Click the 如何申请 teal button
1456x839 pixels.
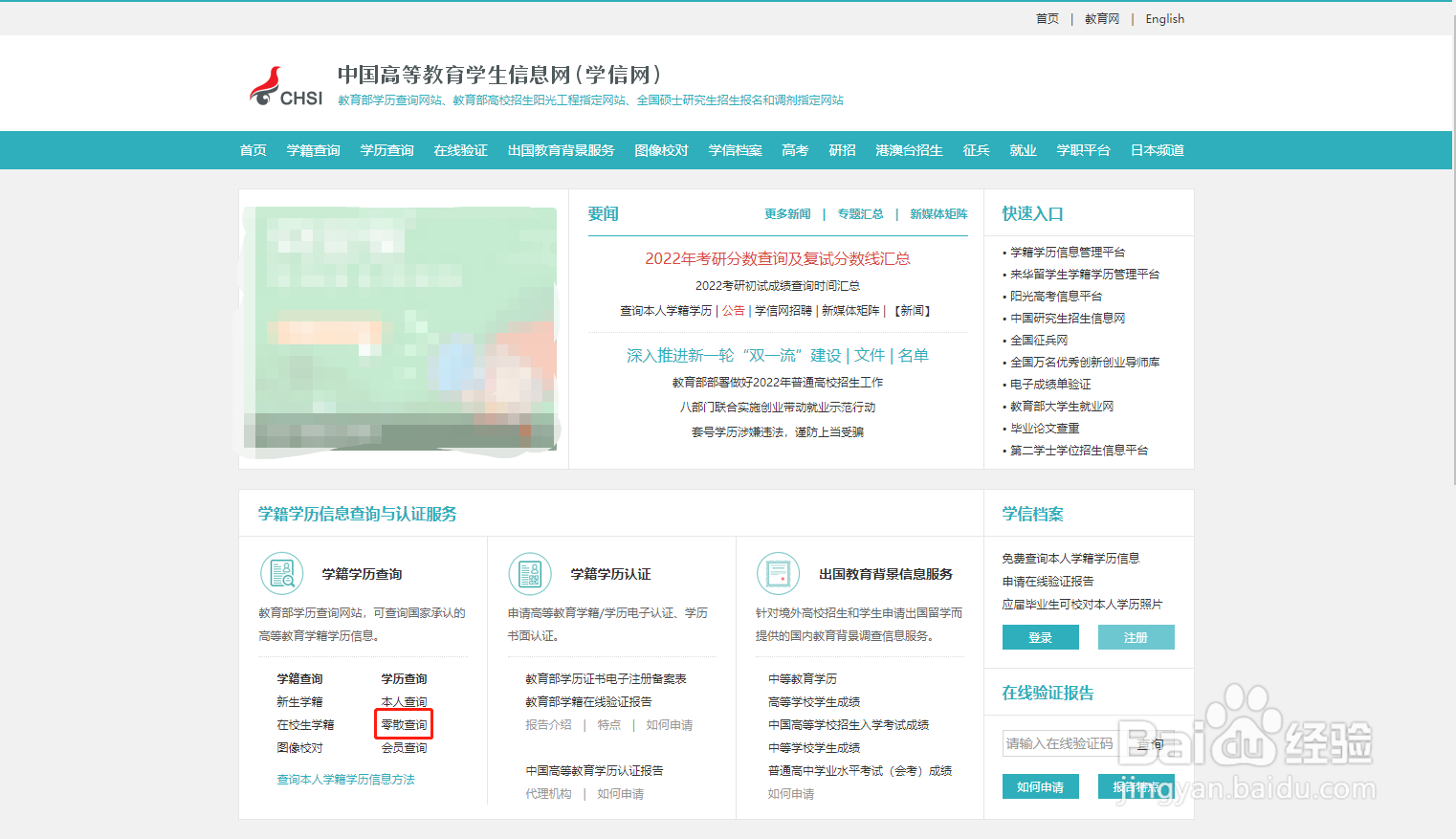[1041, 786]
